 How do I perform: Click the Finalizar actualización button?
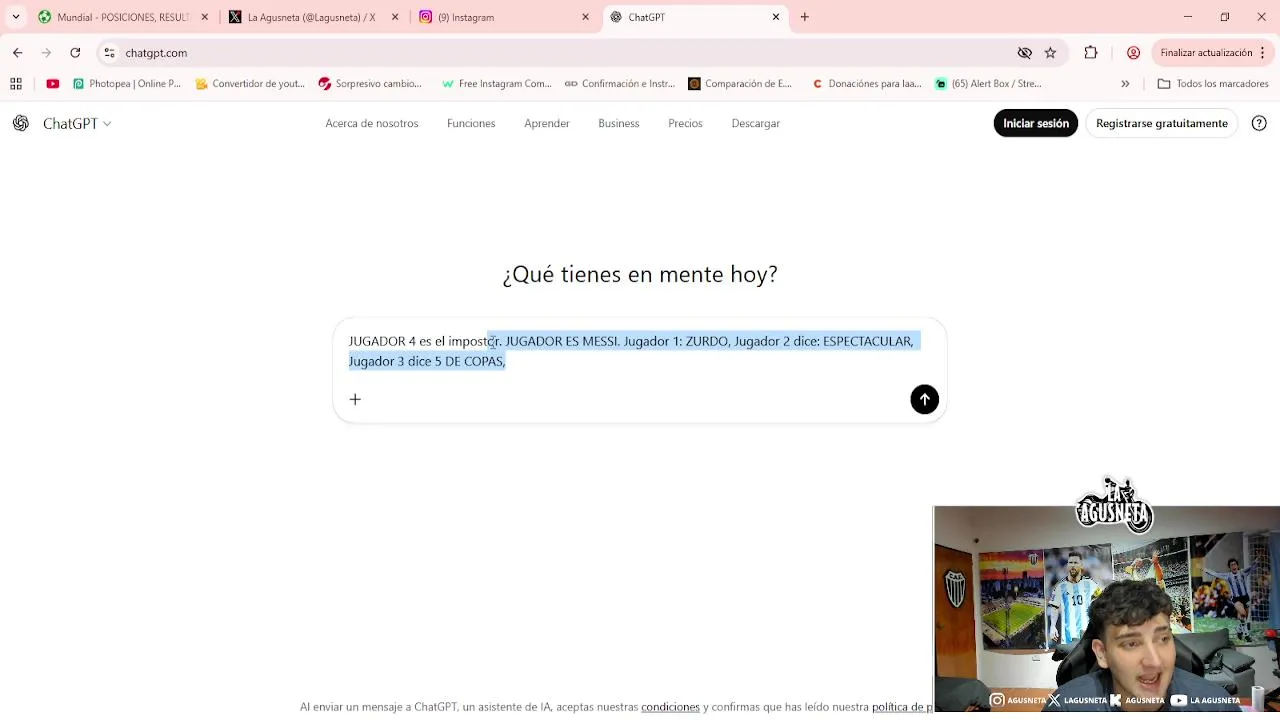tap(1206, 53)
